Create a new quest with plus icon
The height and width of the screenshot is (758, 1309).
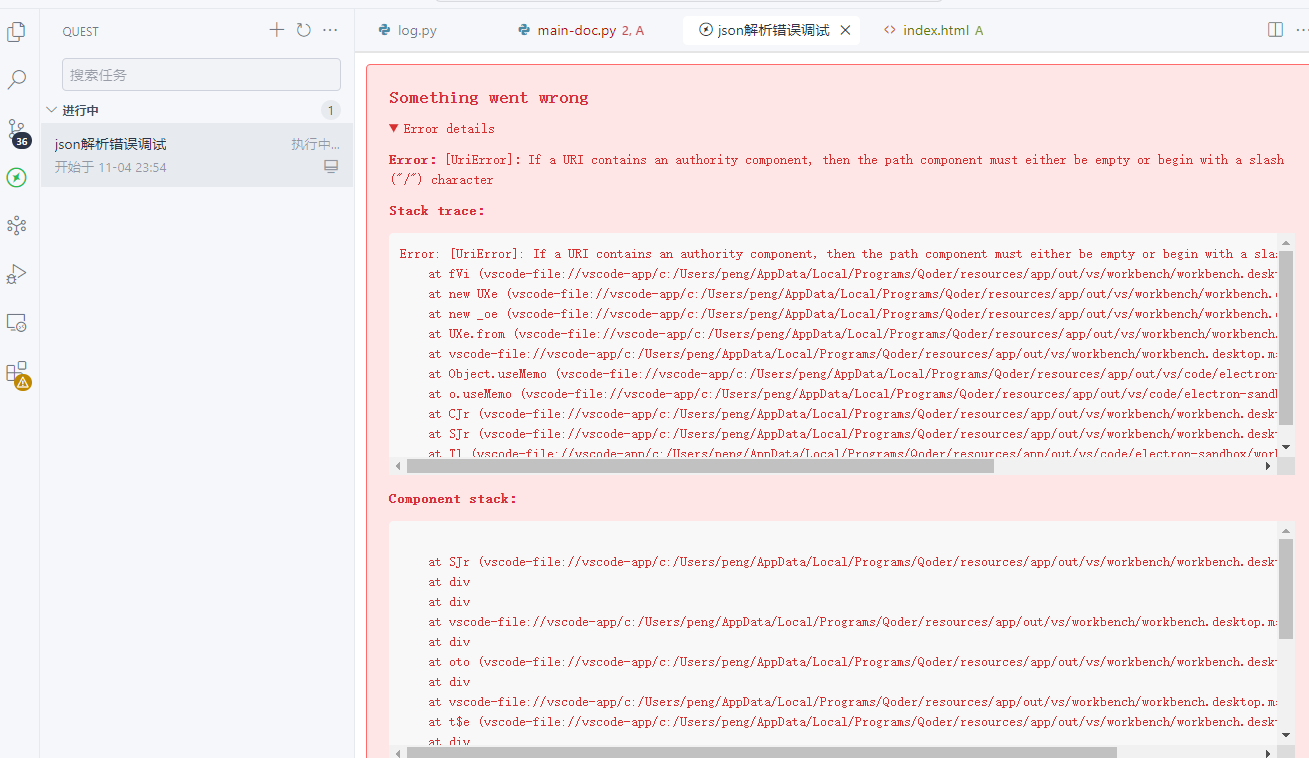(x=277, y=30)
